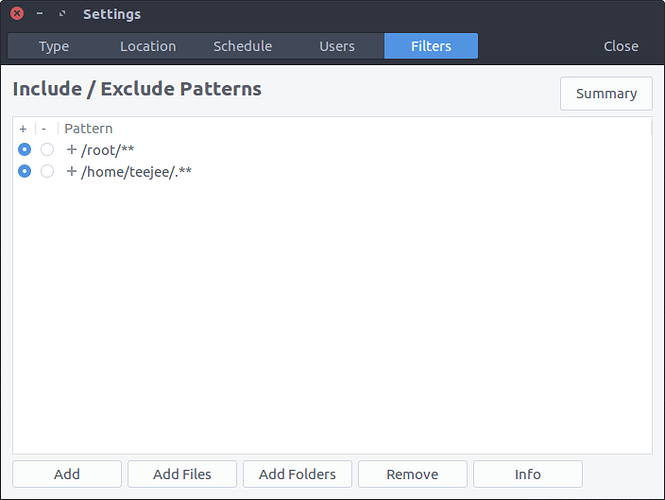The height and width of the screenshot is (500, 665).
Task: Click Add Folders button
Action: click(297, 474)
